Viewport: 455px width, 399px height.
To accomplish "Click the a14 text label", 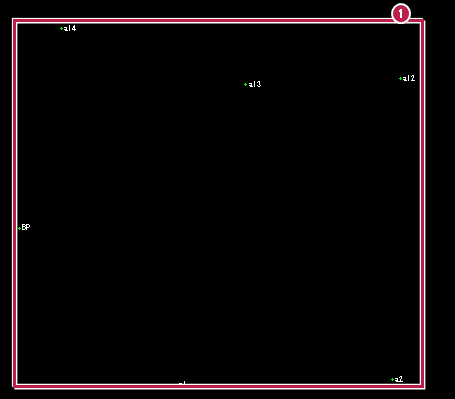I will coord(70,28).
